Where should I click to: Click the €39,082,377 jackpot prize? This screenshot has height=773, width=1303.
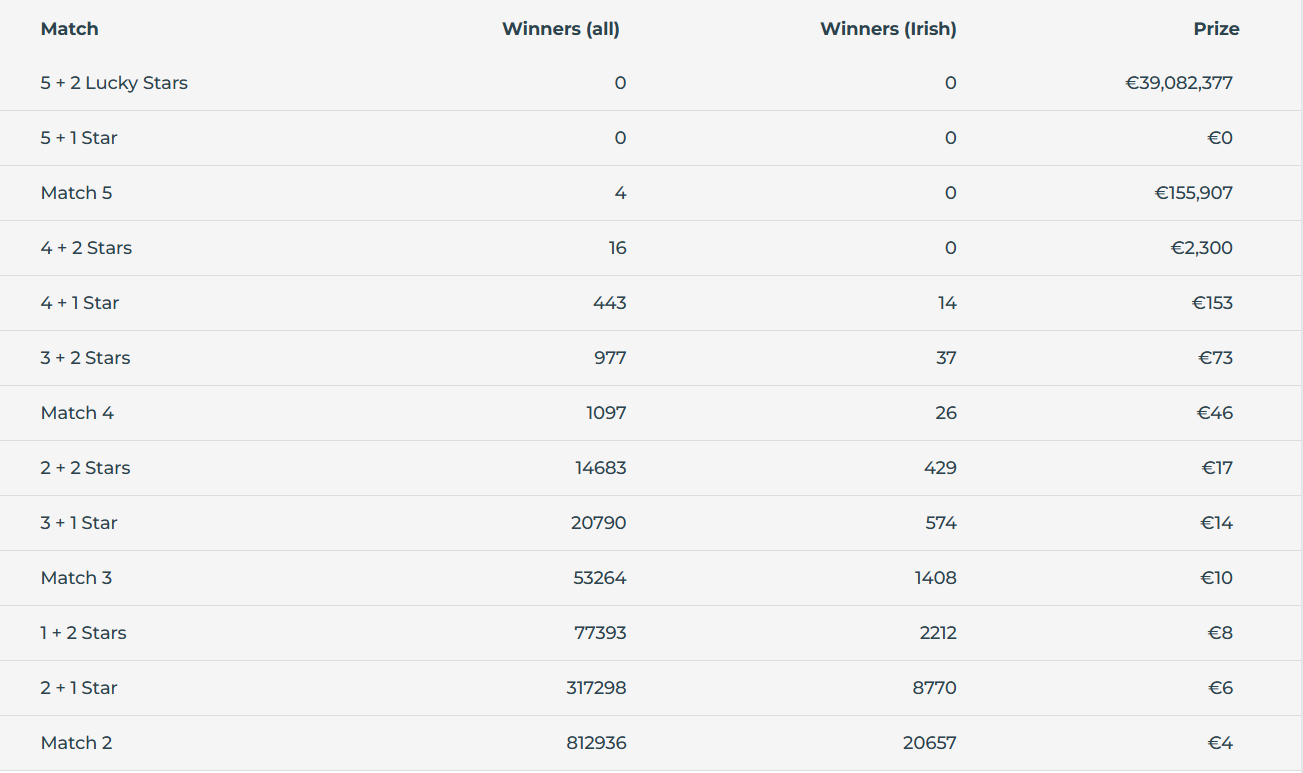coord(1179,83)
